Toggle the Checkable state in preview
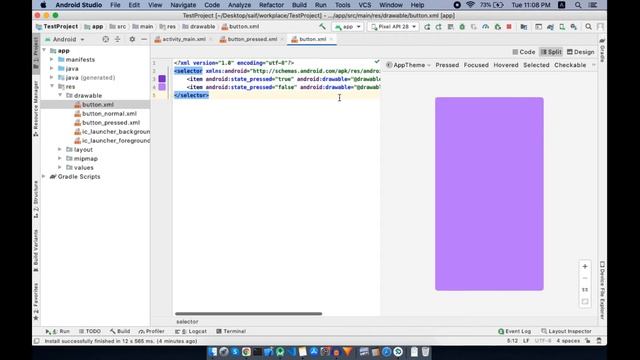Screen dimensions: 640x360 click(570, 65)
